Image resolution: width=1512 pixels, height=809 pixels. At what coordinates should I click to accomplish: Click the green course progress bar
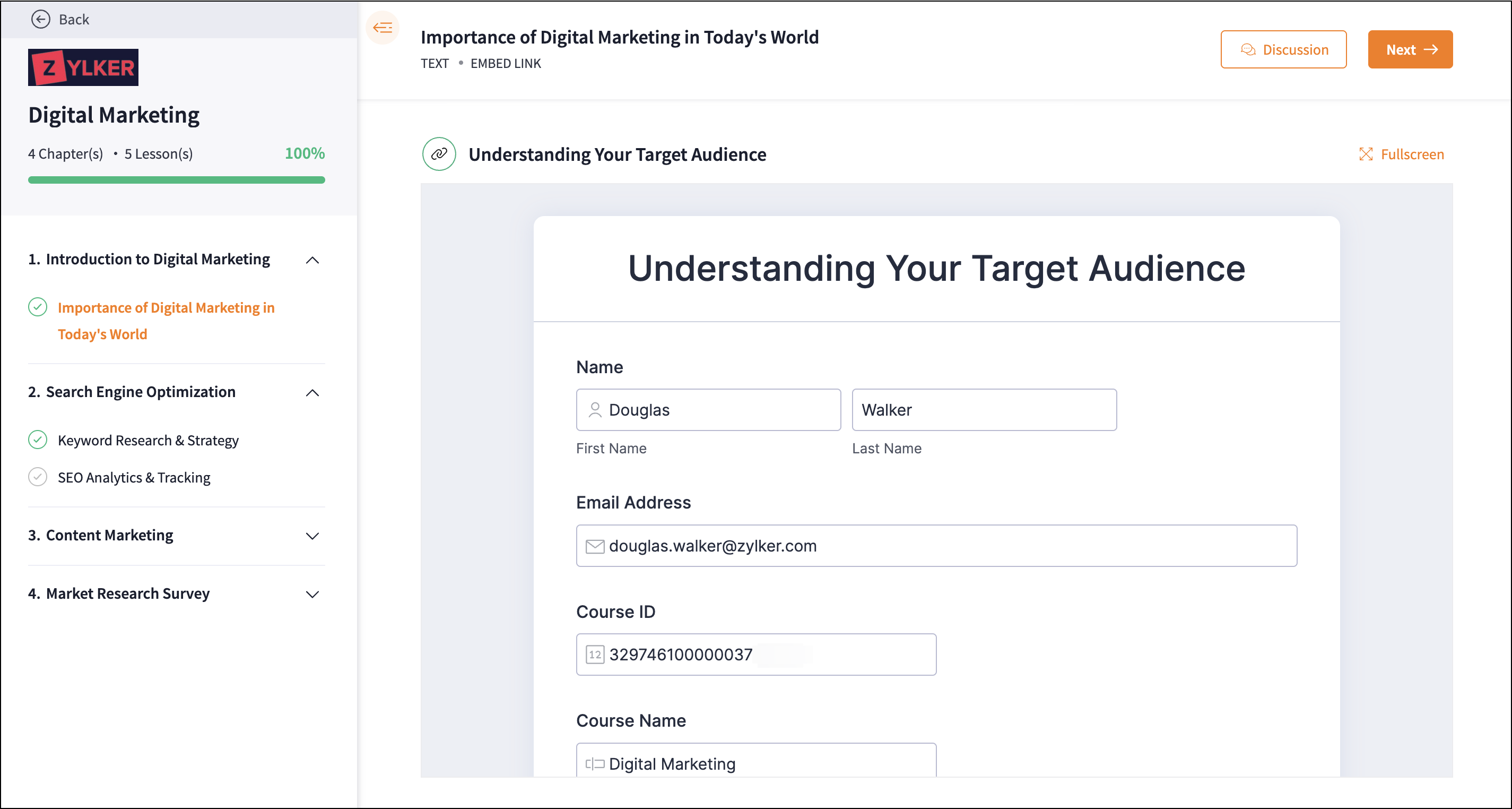176,180
